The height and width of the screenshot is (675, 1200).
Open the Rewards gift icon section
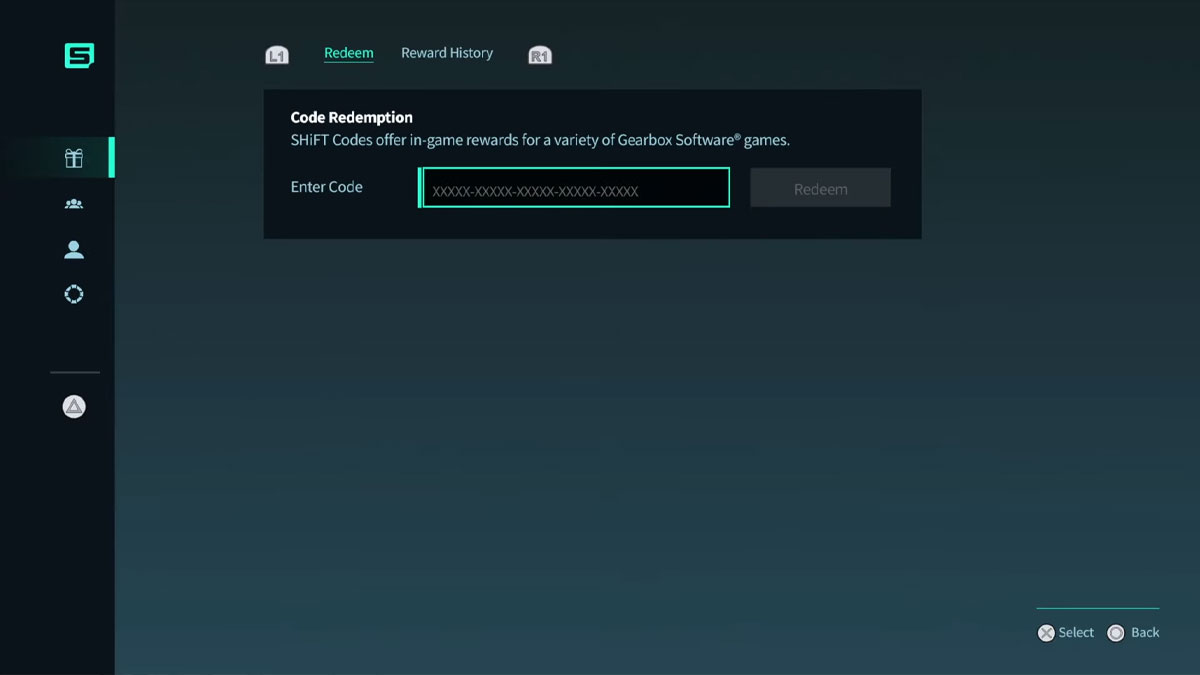(x=74, y=158)
